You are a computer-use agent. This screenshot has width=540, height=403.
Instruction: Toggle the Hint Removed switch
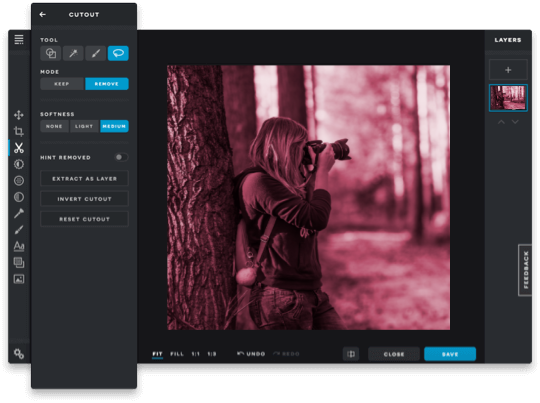121,157
